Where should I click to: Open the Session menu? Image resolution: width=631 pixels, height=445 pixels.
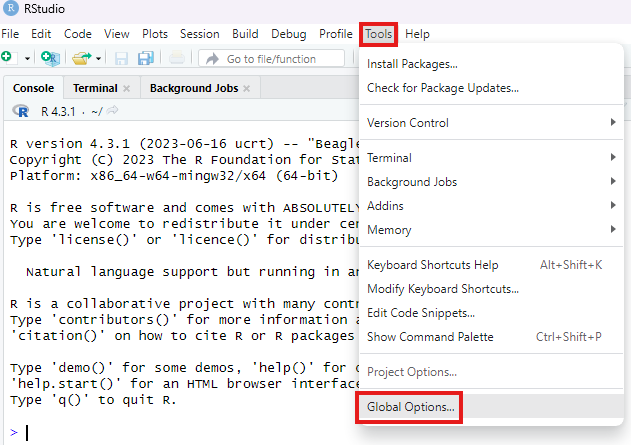(x=200, y=34)
